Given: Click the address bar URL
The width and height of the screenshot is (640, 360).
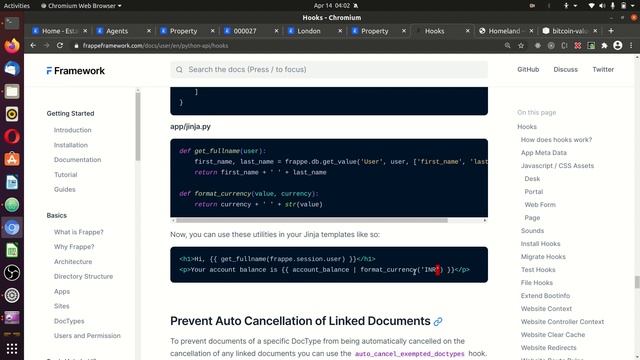Looking at the screenshot, I should pyautogui.click(x=155, y=46).
